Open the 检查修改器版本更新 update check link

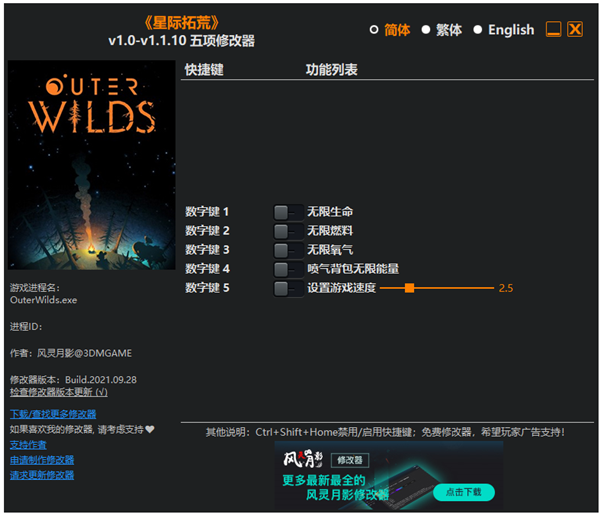(x=58, y=392)
